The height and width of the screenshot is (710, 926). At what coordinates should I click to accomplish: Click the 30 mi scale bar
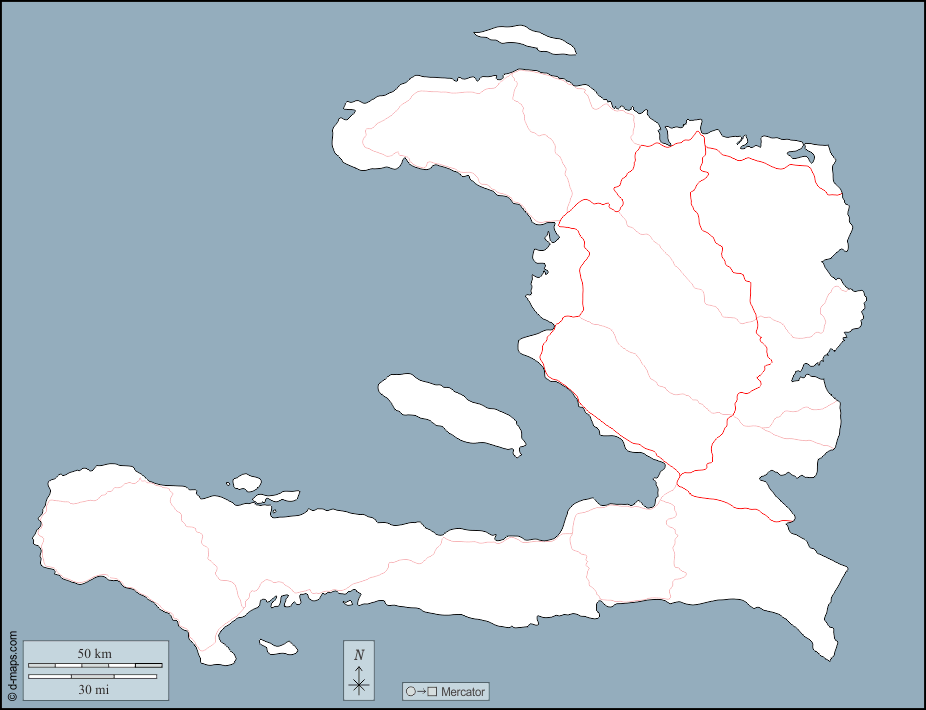click(x=92, y=678)
